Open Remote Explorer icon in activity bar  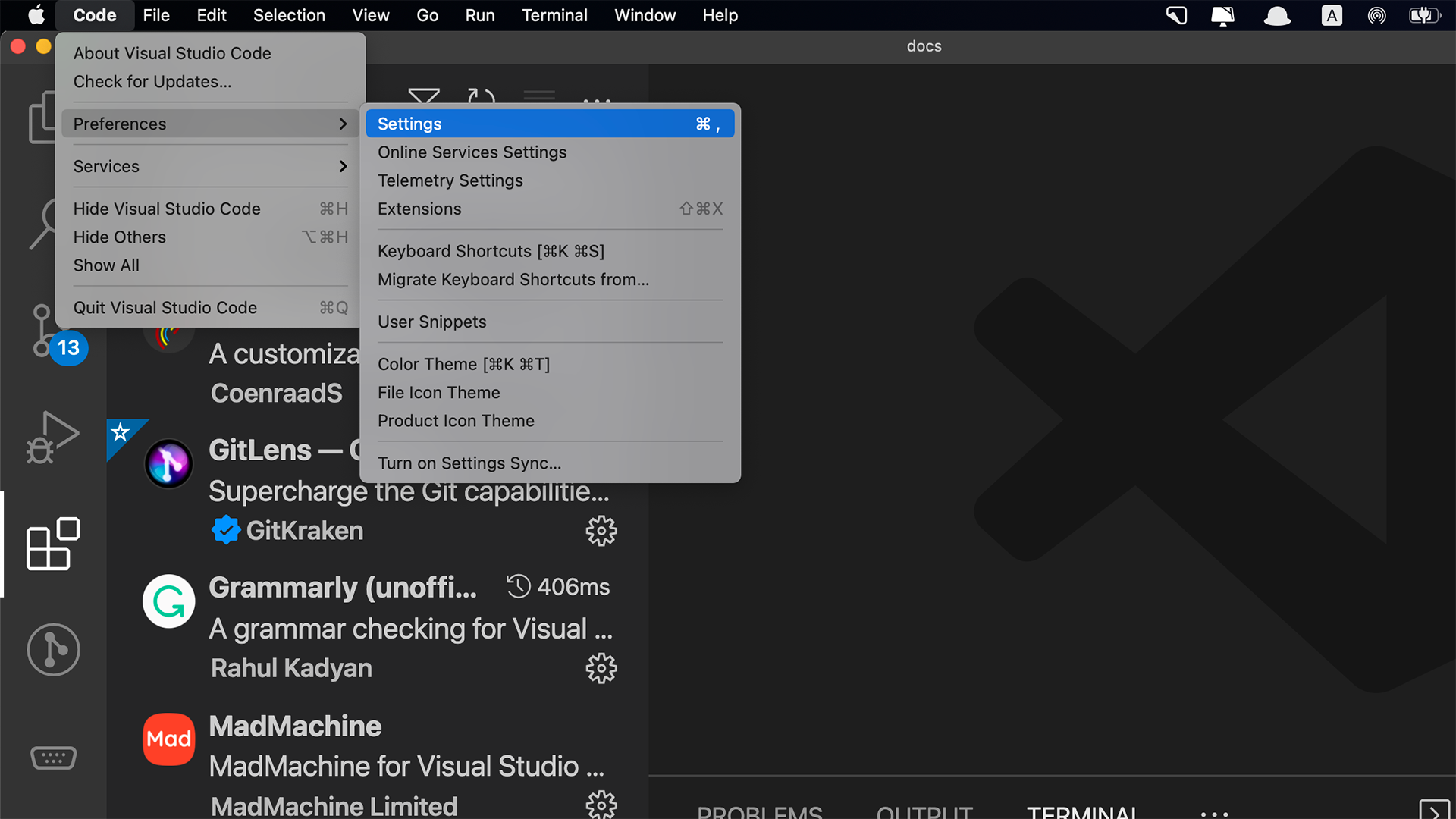coord(52,757)
